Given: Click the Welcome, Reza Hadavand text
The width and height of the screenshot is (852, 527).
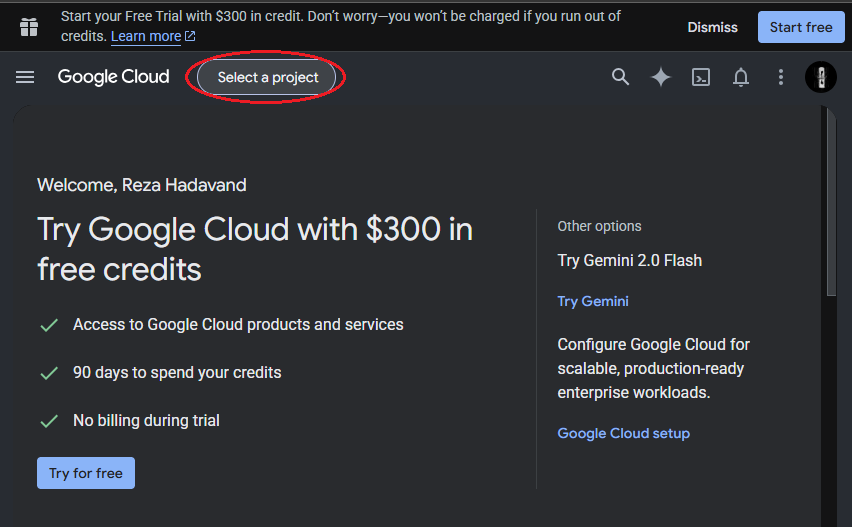Looking at the screenshot, I should pos(142,185).
